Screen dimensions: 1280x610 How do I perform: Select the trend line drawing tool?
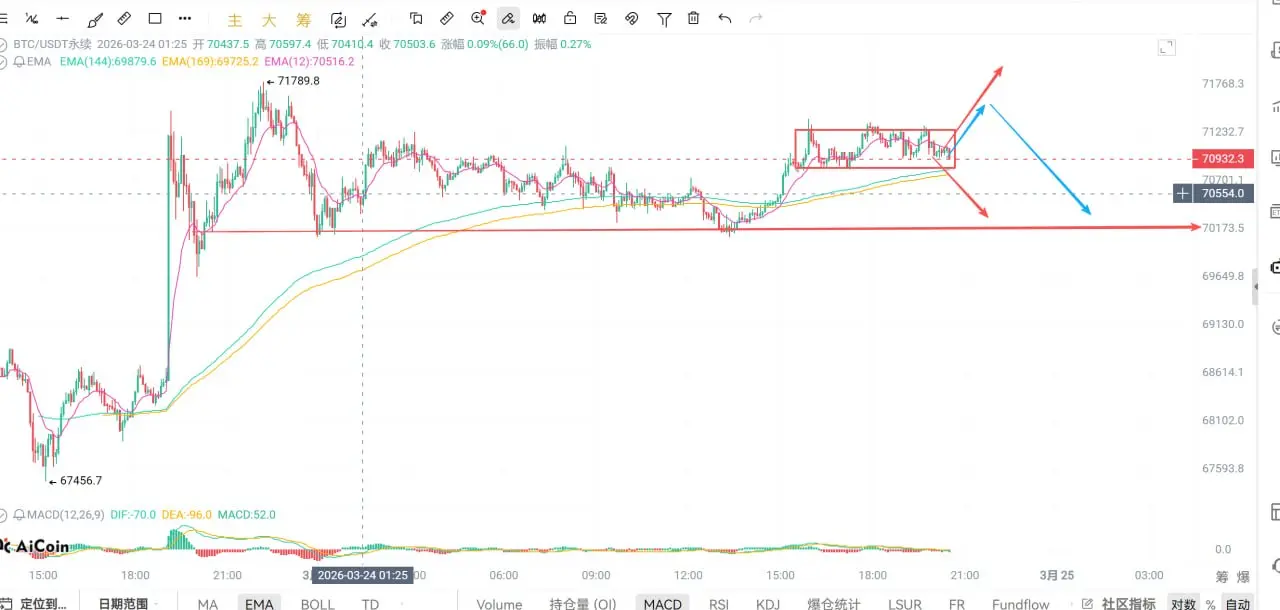coord(33,18)
